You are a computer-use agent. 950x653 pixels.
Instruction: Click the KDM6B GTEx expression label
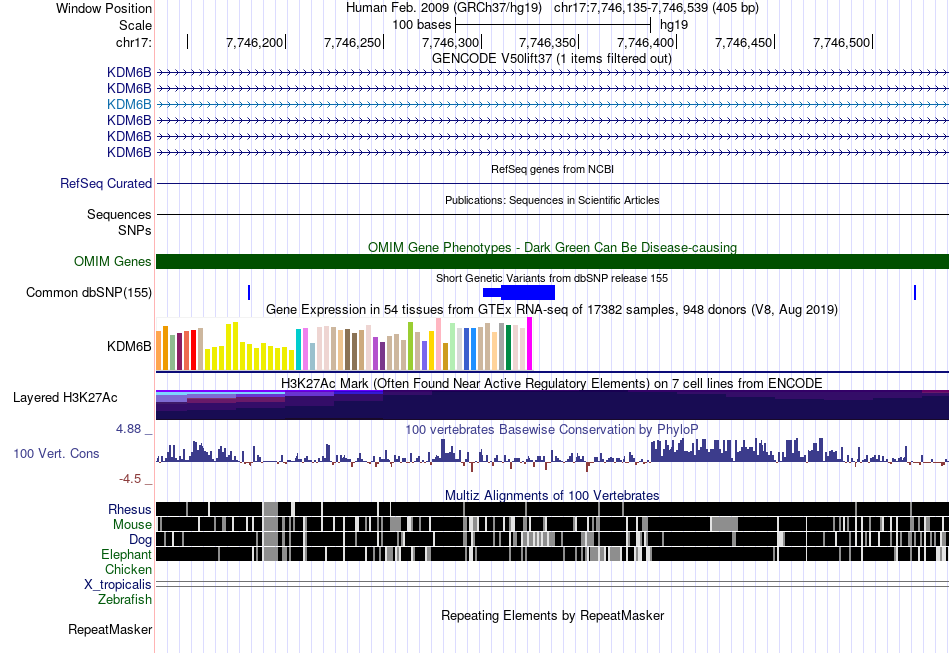pyautogui.click(x=129, y=346)
